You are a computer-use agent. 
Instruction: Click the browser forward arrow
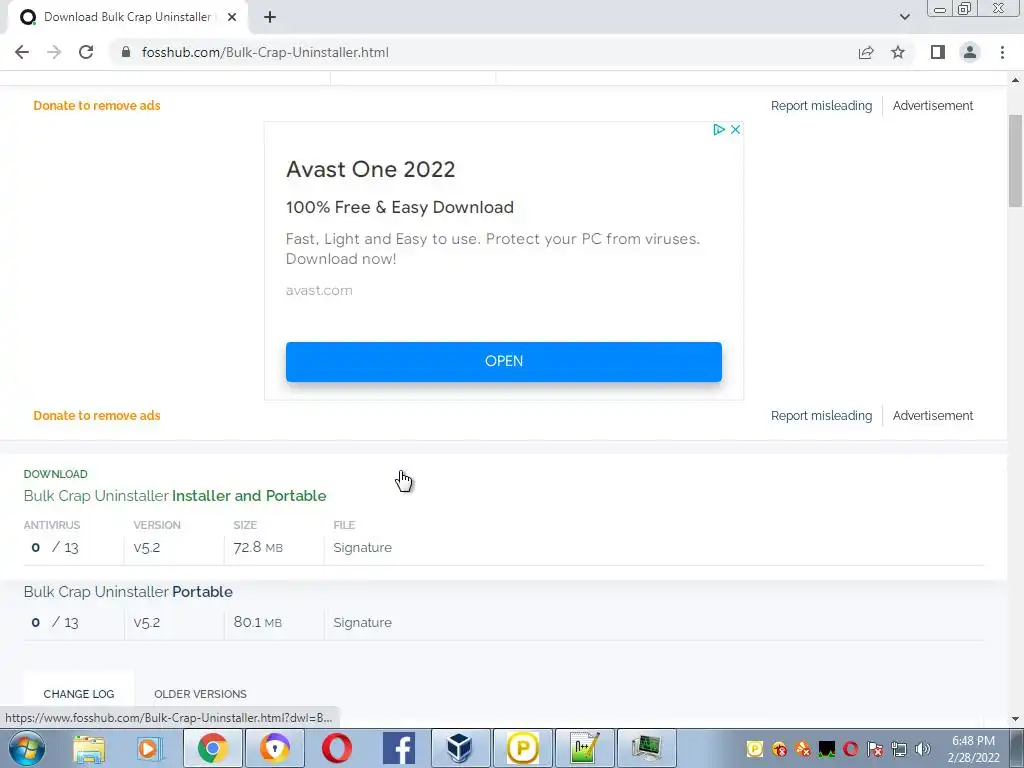point(54,52)
